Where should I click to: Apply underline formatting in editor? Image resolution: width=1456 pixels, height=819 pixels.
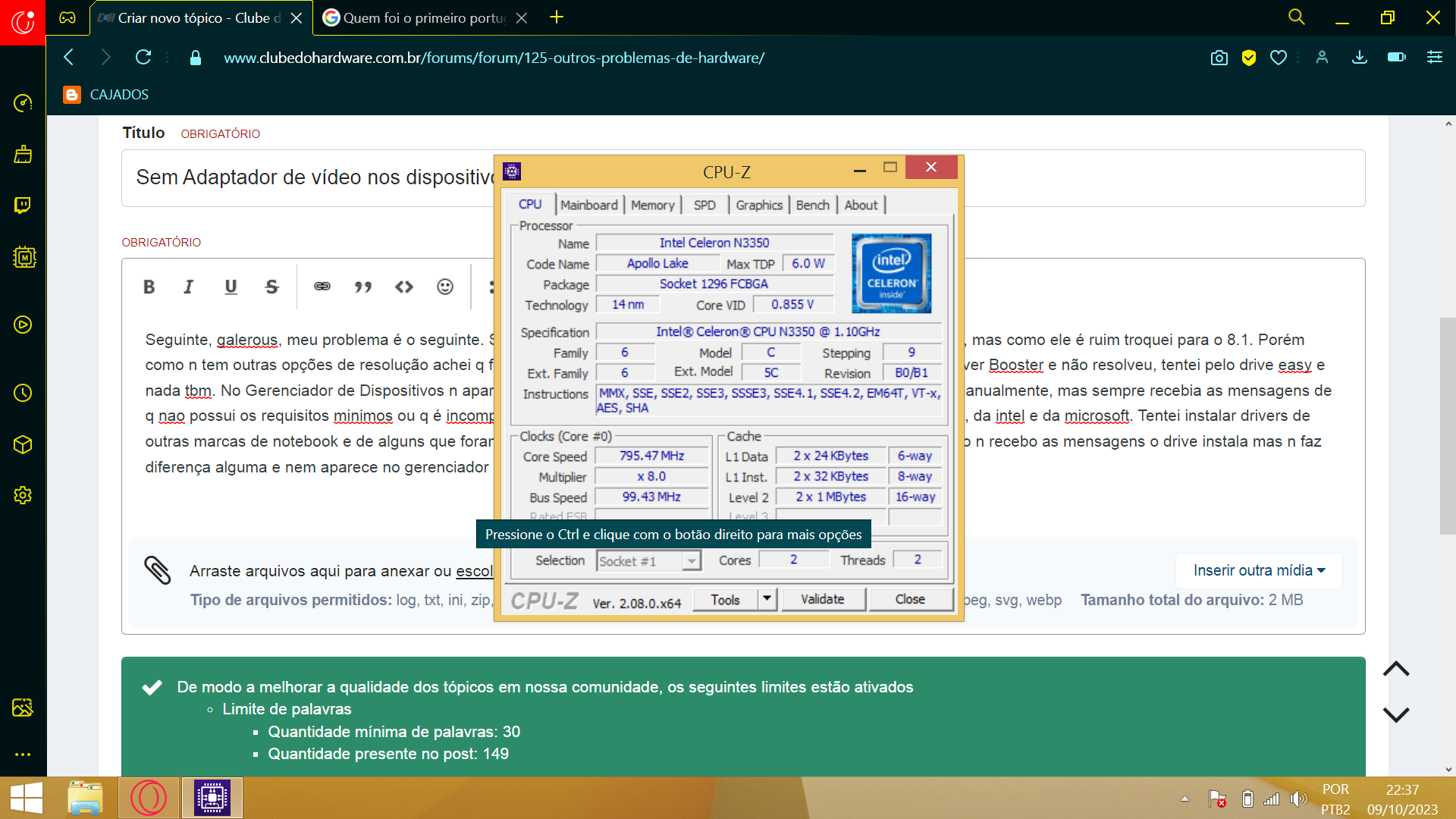[x=231, y=287]
